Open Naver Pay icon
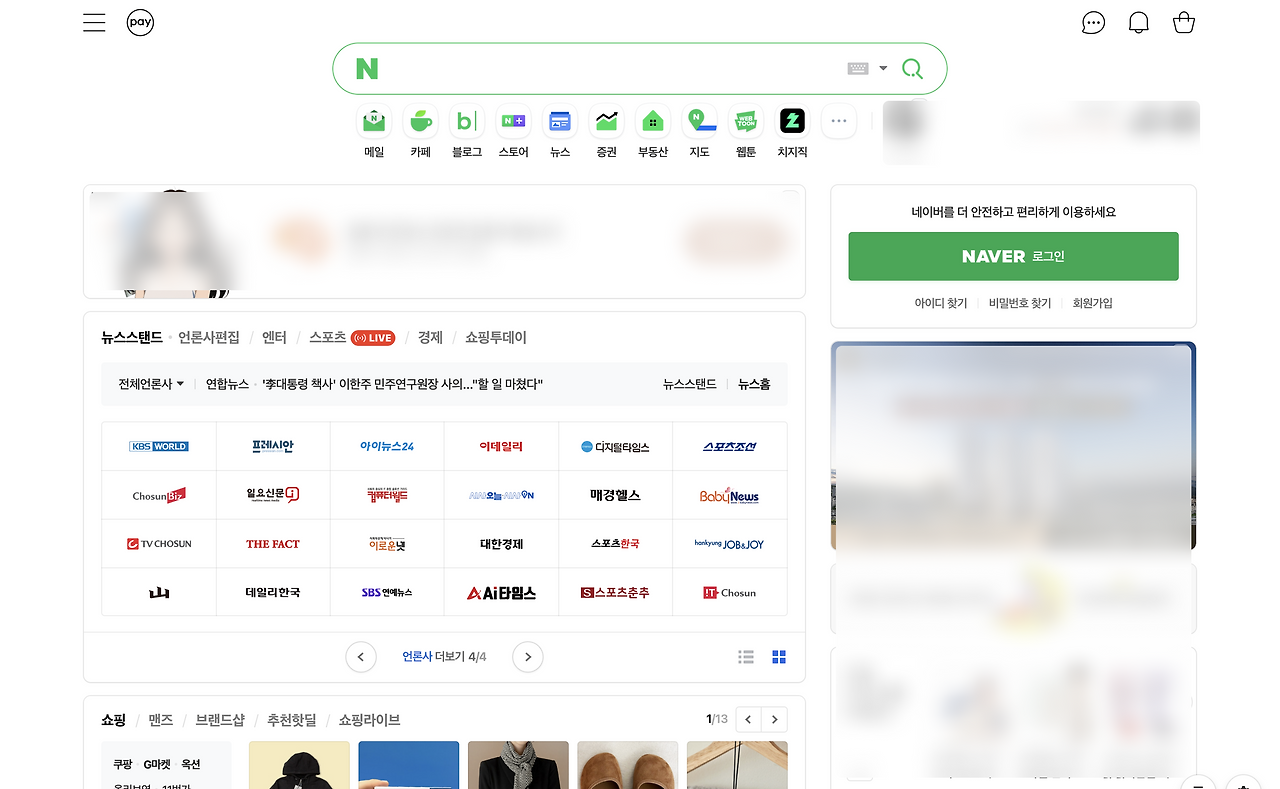Viewport: 1280px width, 789px height. pyautogui.click(x=140, y=23)
